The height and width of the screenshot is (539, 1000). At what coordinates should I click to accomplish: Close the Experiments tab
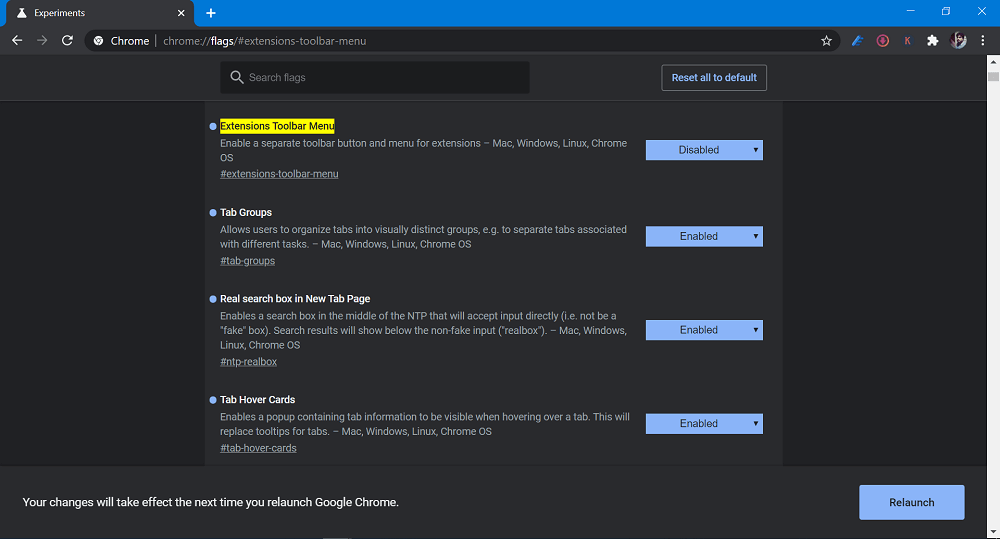181,13
